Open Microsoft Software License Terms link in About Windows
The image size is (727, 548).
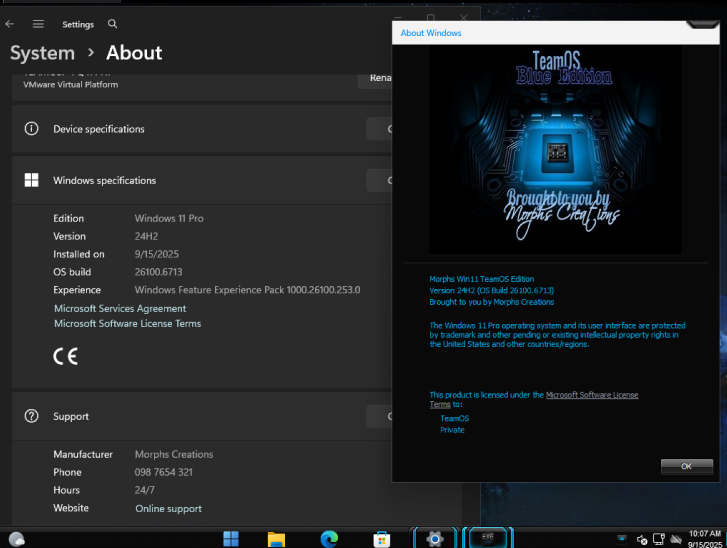pos(592,395)
